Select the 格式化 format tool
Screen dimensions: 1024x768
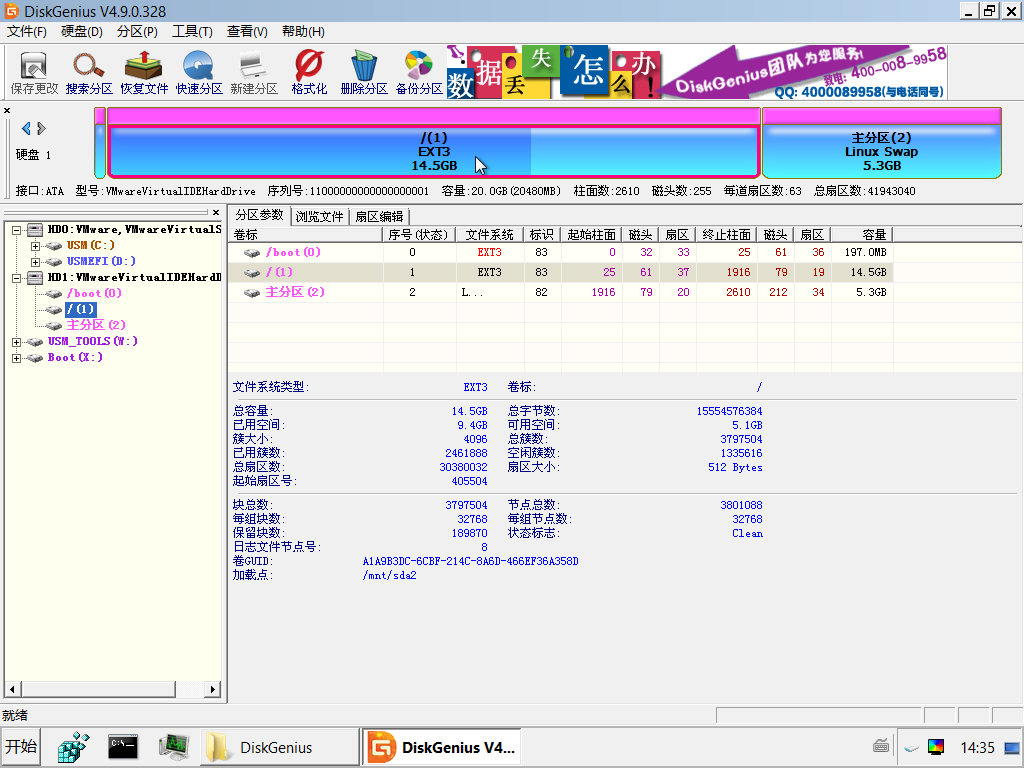pyautogui.click(x=309, y=72)
